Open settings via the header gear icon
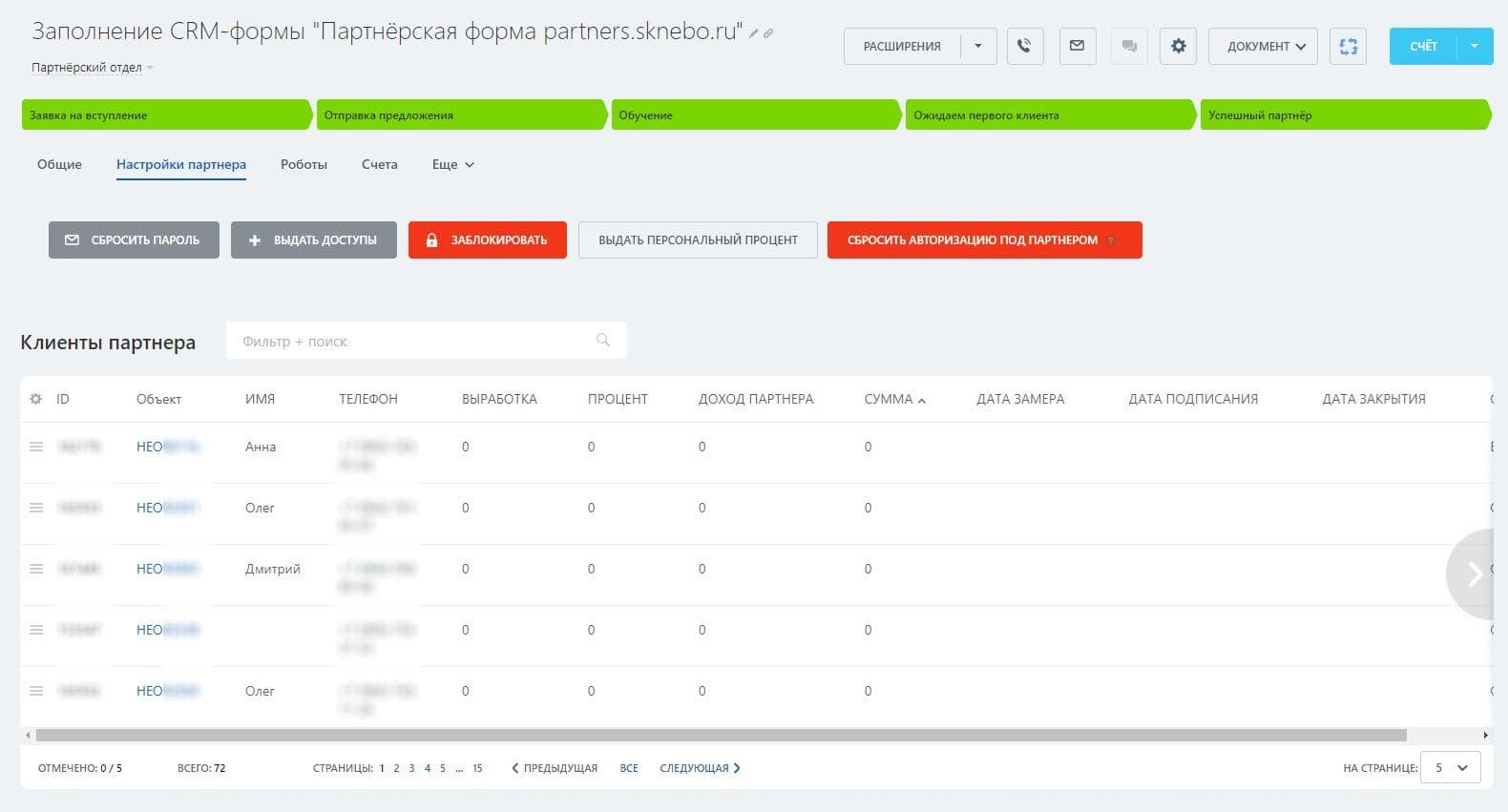The image size is (1508, 812). tap(1179, 46)
